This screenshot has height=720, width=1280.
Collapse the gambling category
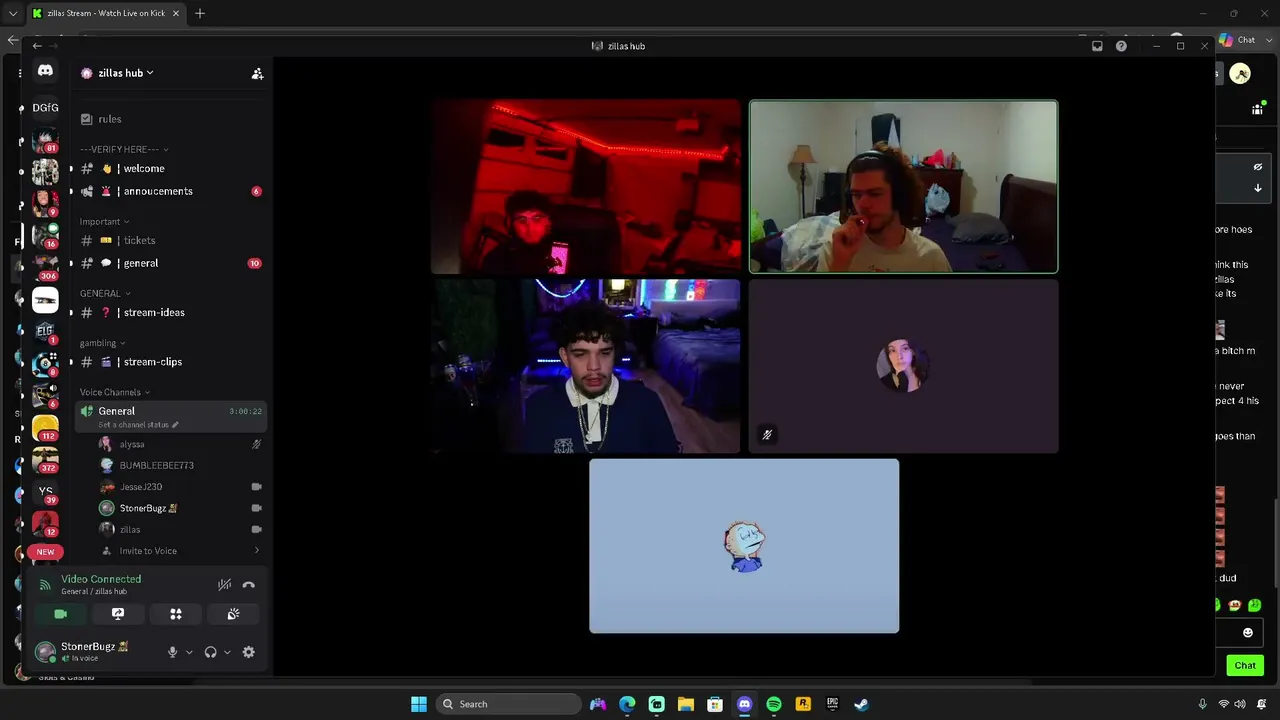point(103,343)
